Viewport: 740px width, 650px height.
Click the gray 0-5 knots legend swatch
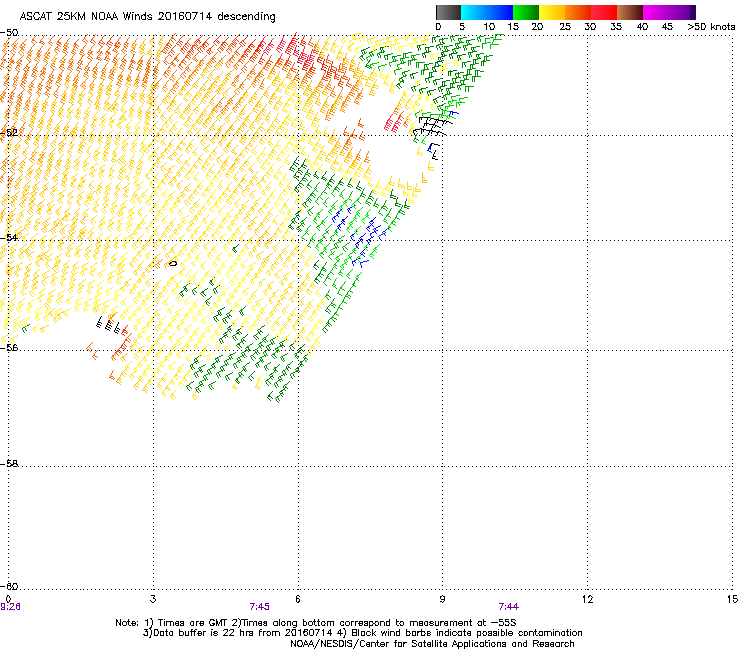448,12
